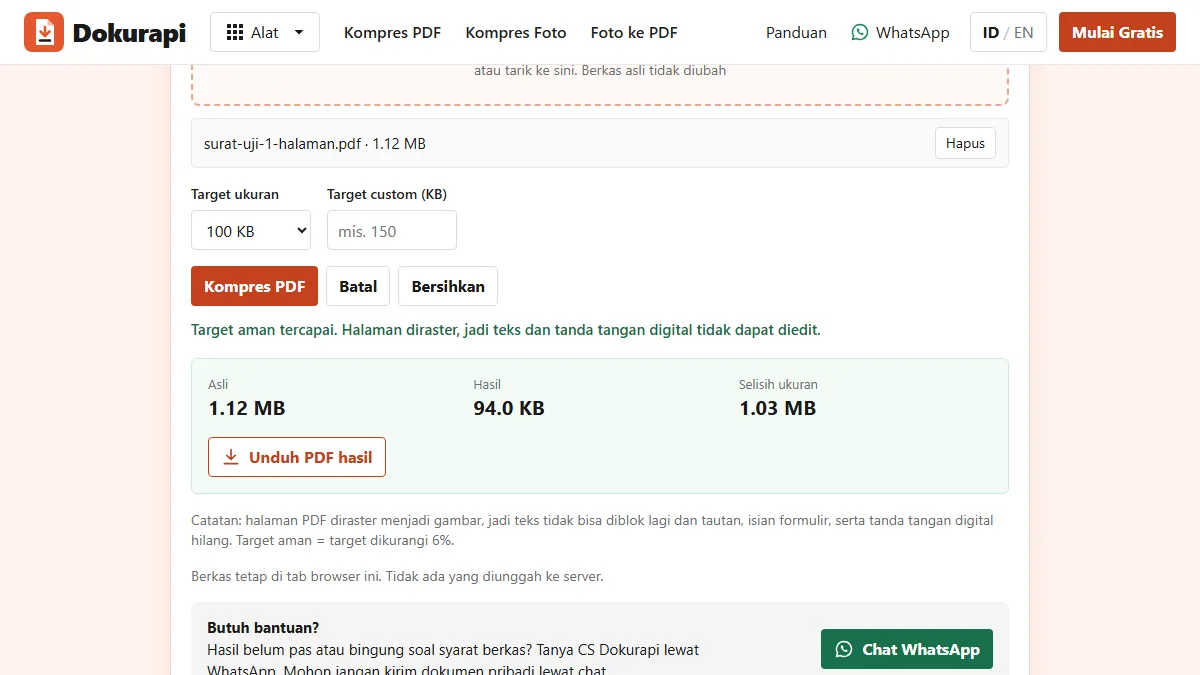Viewport: 1200px width, 675px height.
Task: Click the Asli value 1.12 MB
Action: [247, 408]
